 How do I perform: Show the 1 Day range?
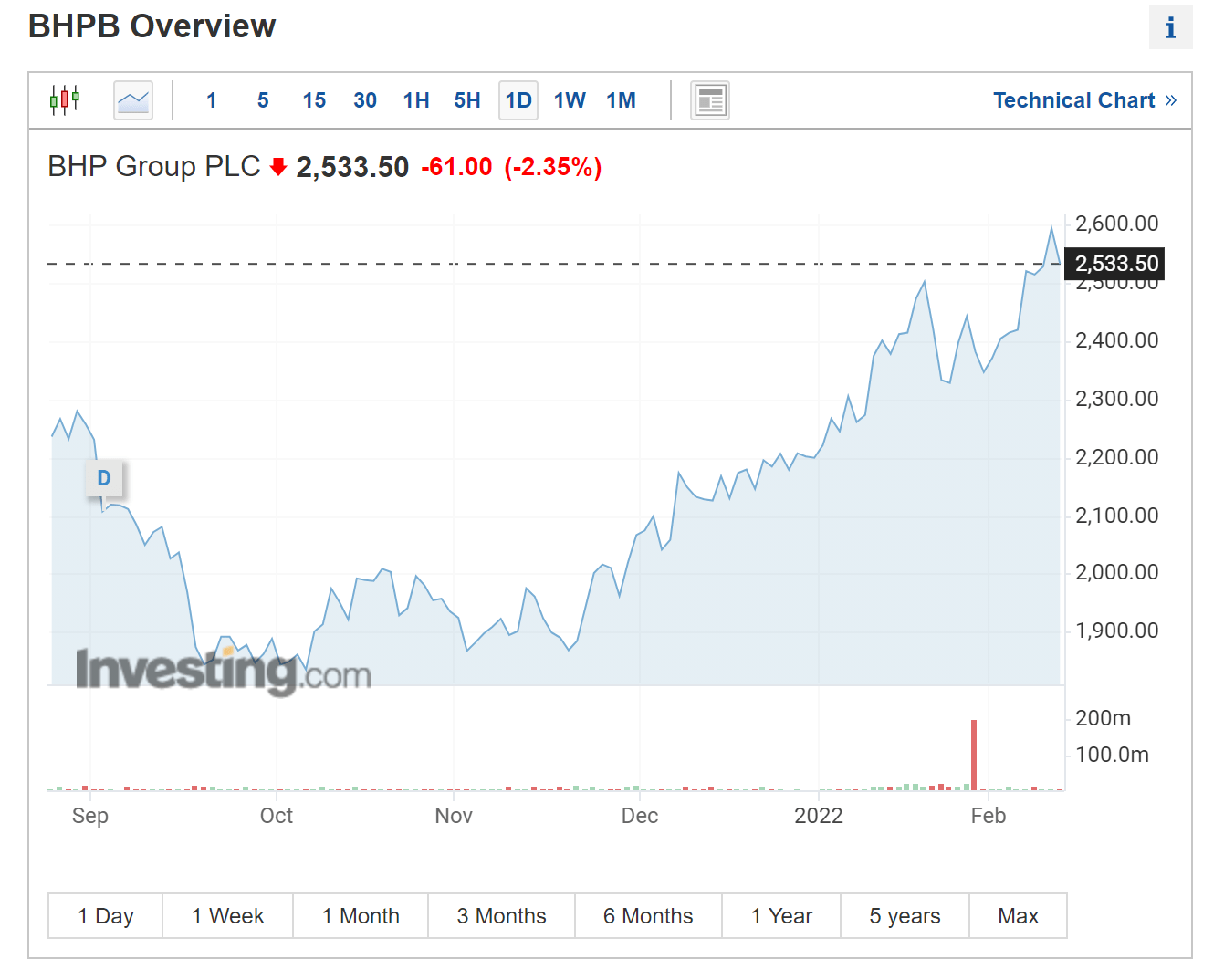[x=106, y=916]
